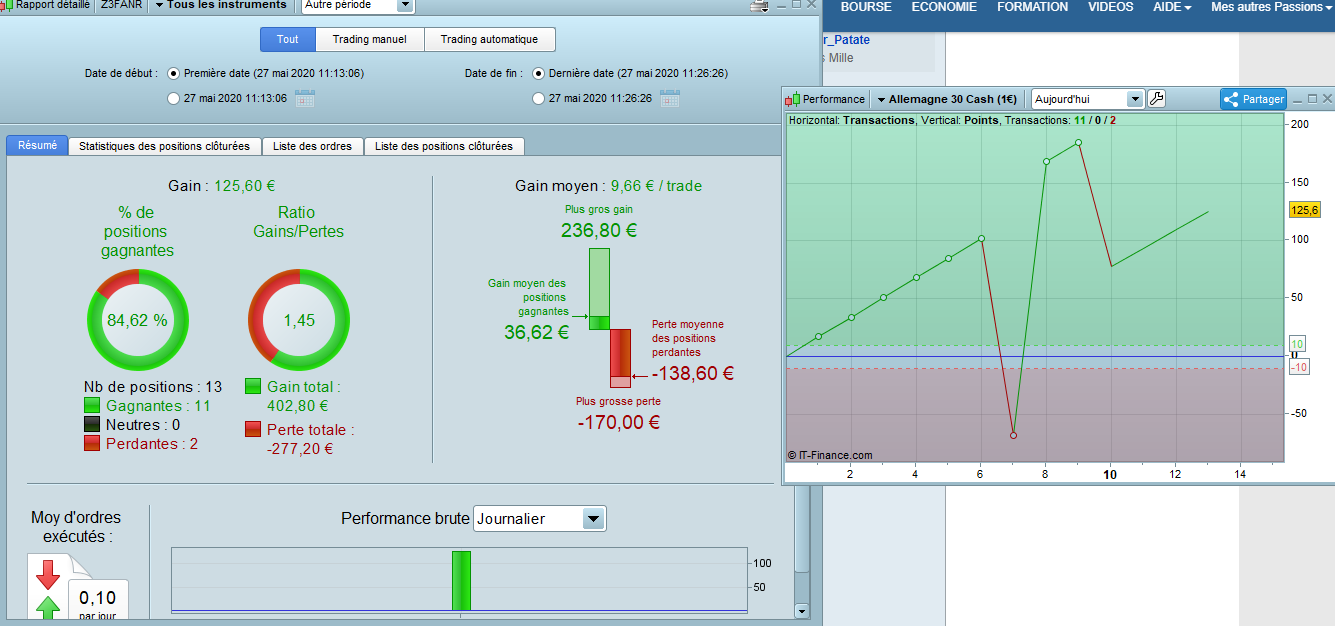Click the r_Patate username link

pos(846,40)
